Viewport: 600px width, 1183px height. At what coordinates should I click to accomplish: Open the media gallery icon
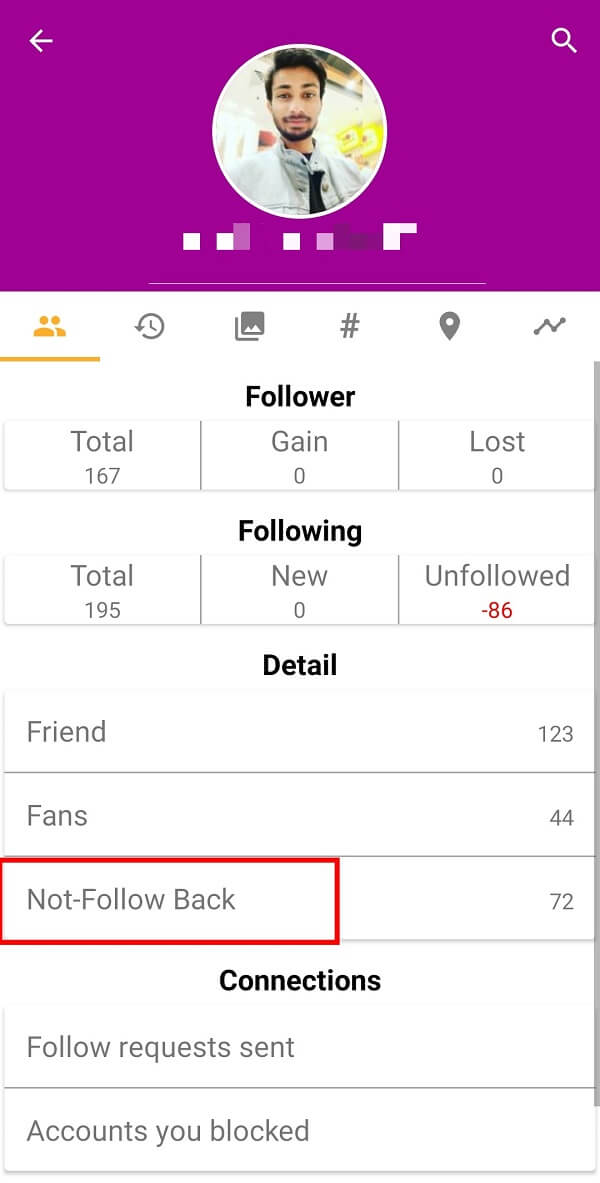(250, 325)
